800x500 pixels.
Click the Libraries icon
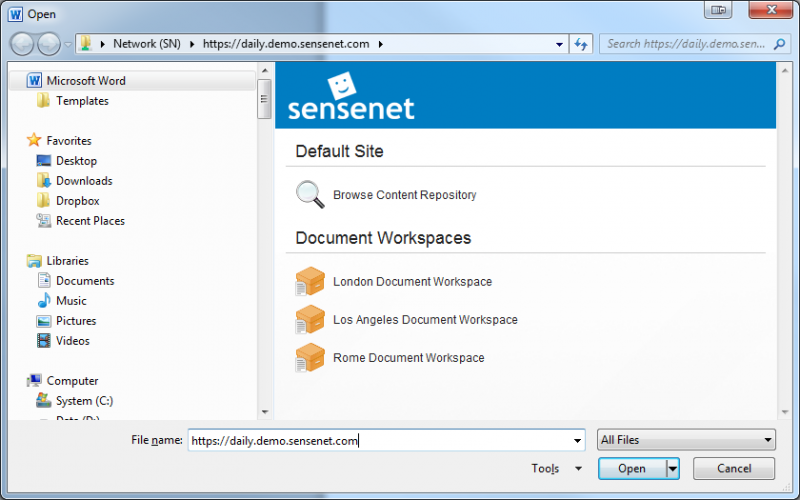coord(34,261)
